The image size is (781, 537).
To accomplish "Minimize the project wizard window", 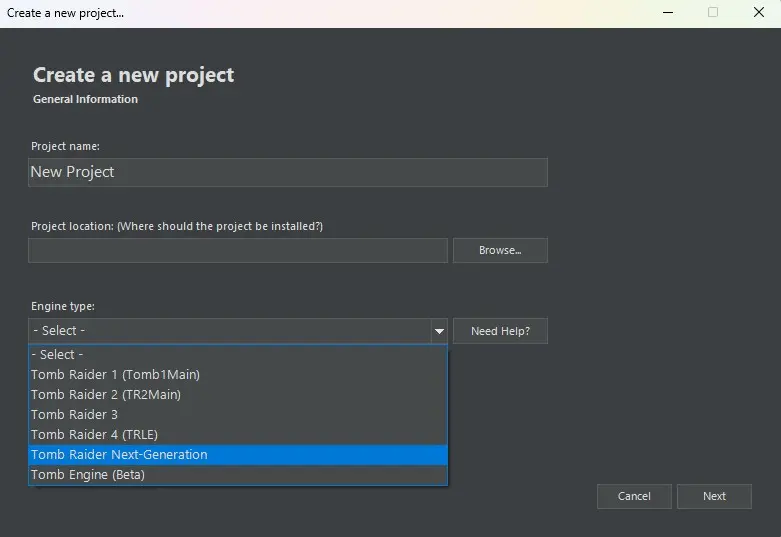I will pos(667,13).
